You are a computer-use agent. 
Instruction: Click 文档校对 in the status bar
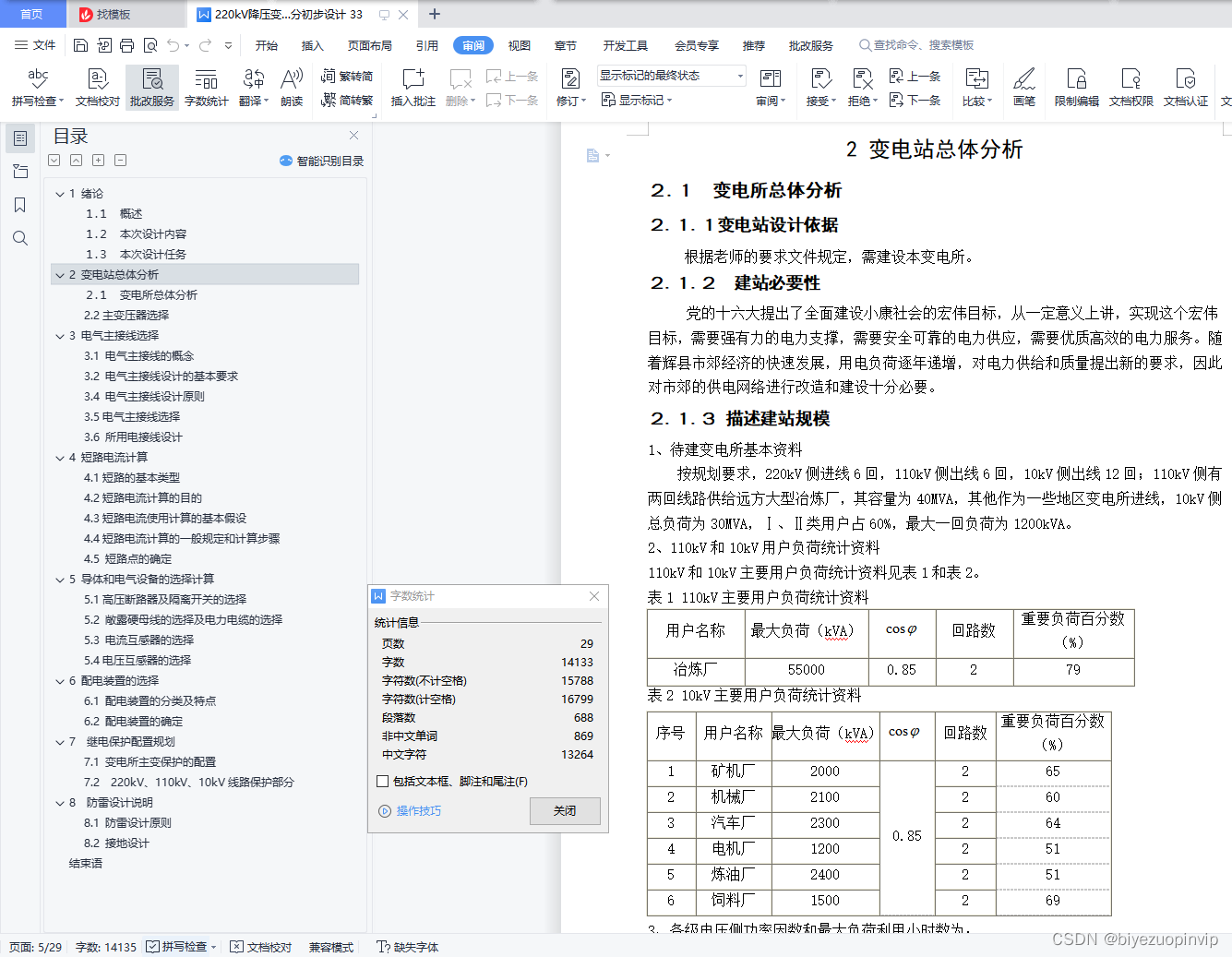coord(261,947)
